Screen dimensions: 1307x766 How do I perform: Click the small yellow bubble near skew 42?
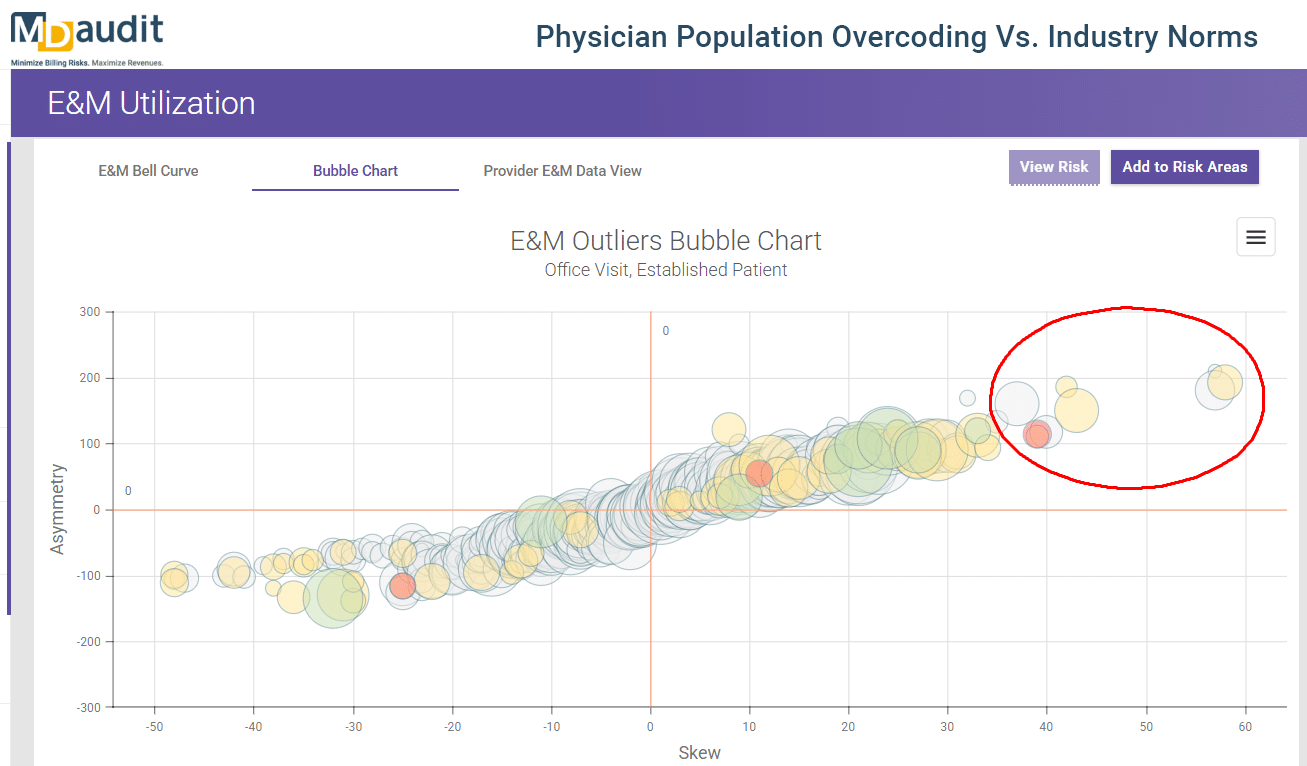[1066, 386]
